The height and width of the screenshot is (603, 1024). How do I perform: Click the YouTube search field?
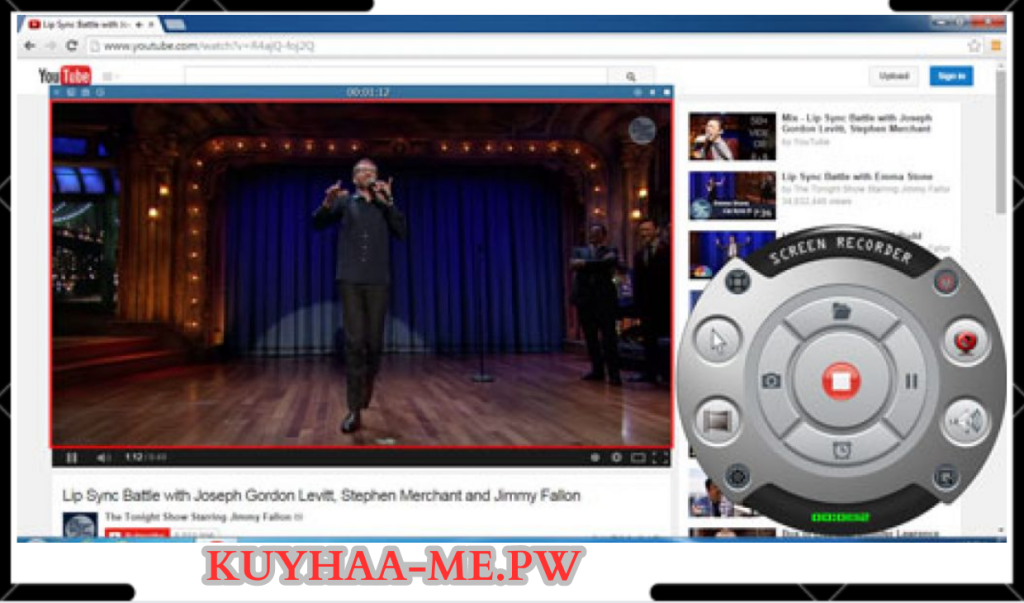396,76
